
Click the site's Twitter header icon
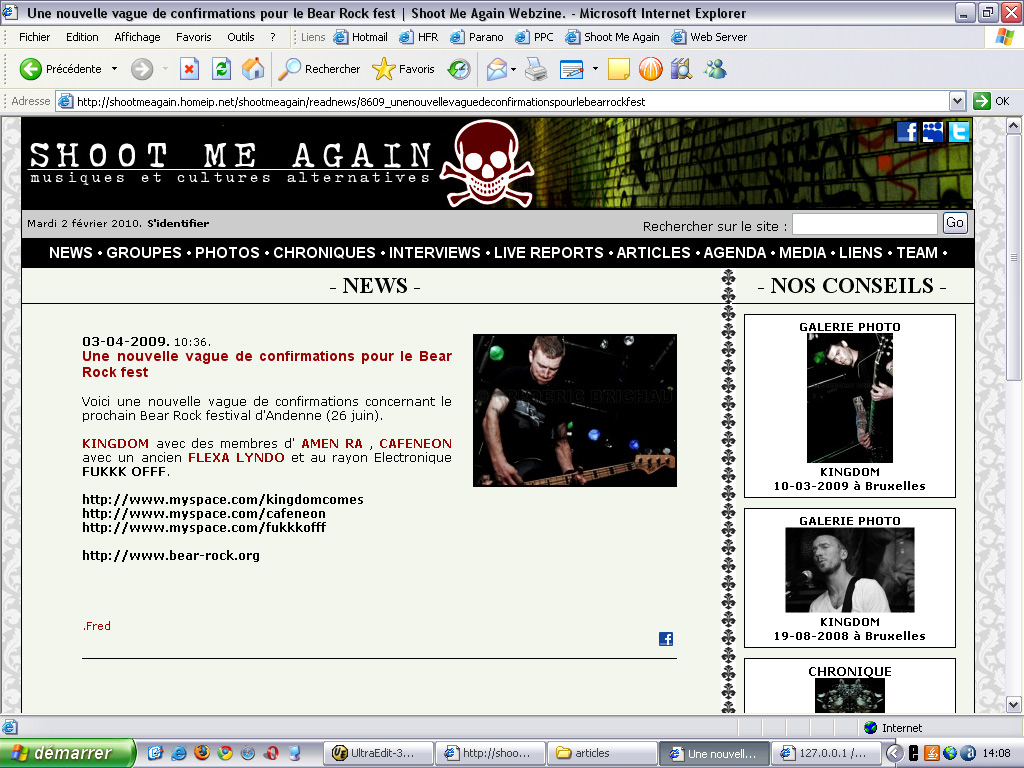click(959, 132)
